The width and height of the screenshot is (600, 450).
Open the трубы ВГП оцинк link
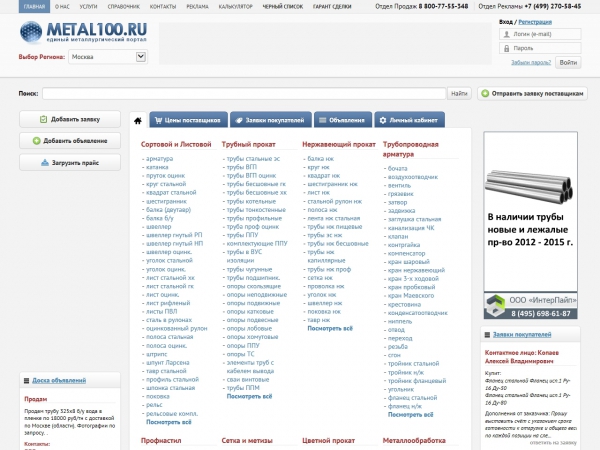[251, 176]
